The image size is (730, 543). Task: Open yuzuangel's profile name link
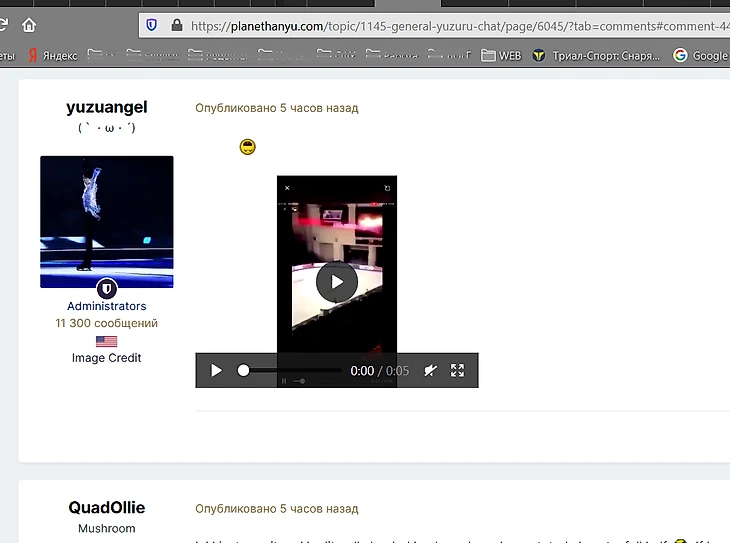click(107, 107)
